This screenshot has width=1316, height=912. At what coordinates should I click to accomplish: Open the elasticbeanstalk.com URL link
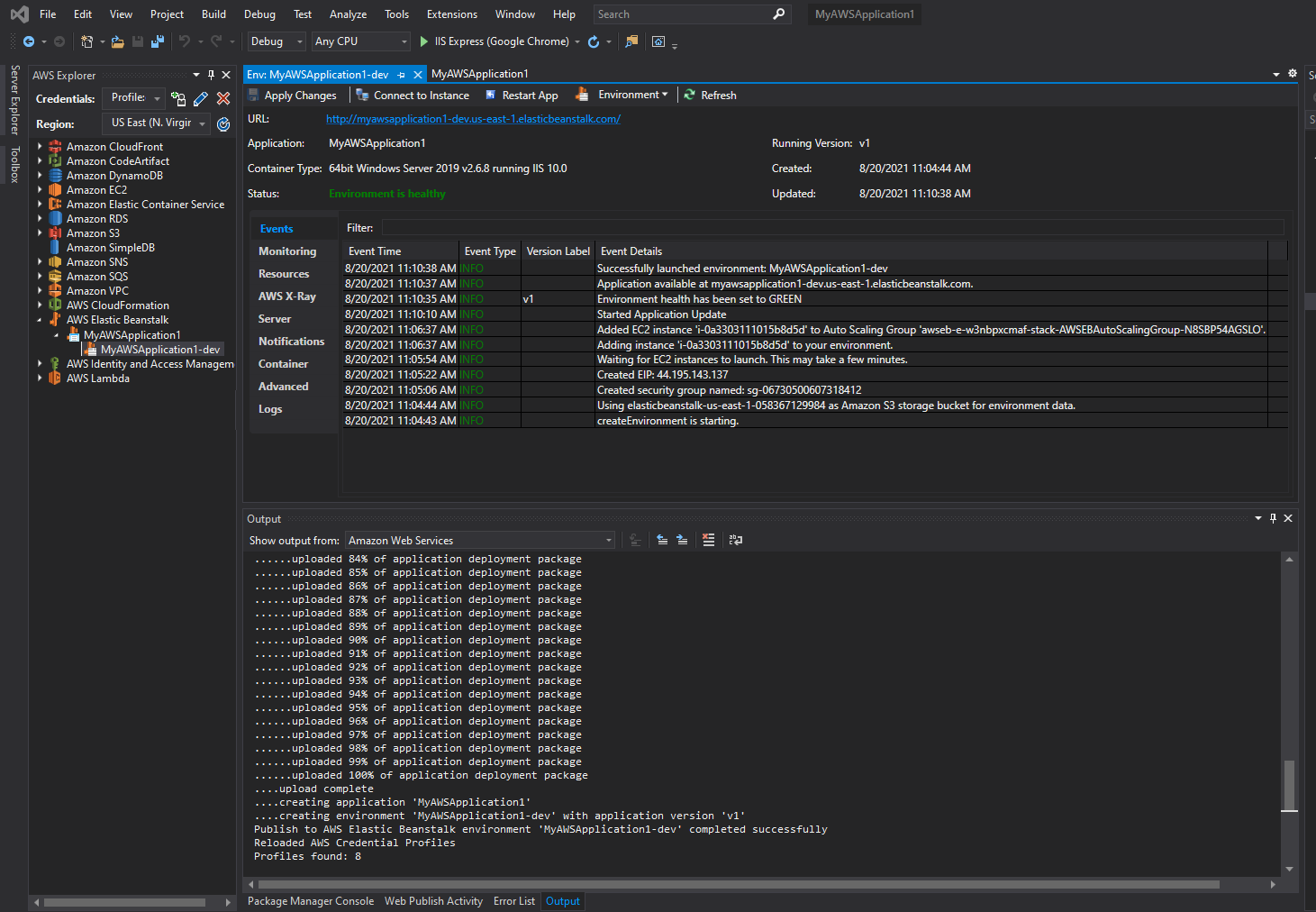pos(473,119)
